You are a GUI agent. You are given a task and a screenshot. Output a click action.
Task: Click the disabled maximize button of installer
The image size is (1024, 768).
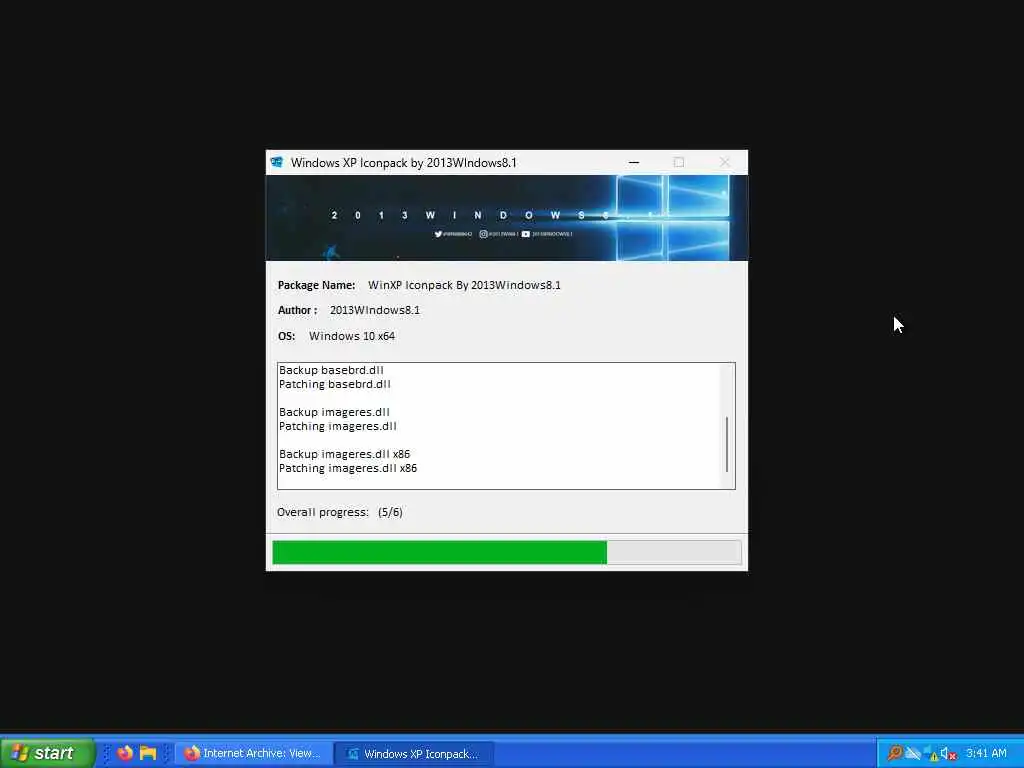(679, 162)
